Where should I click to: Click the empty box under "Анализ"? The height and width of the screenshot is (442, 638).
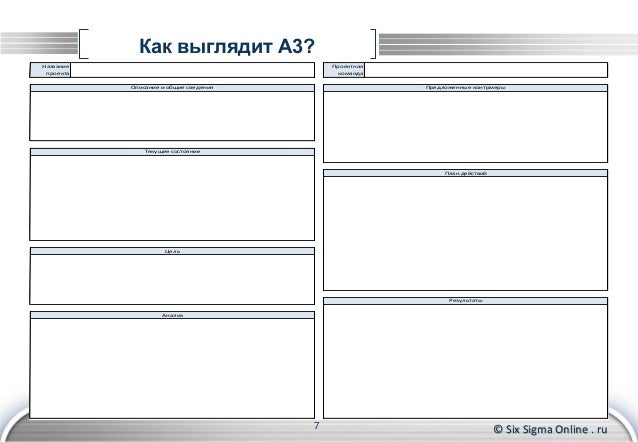[172, 368]
